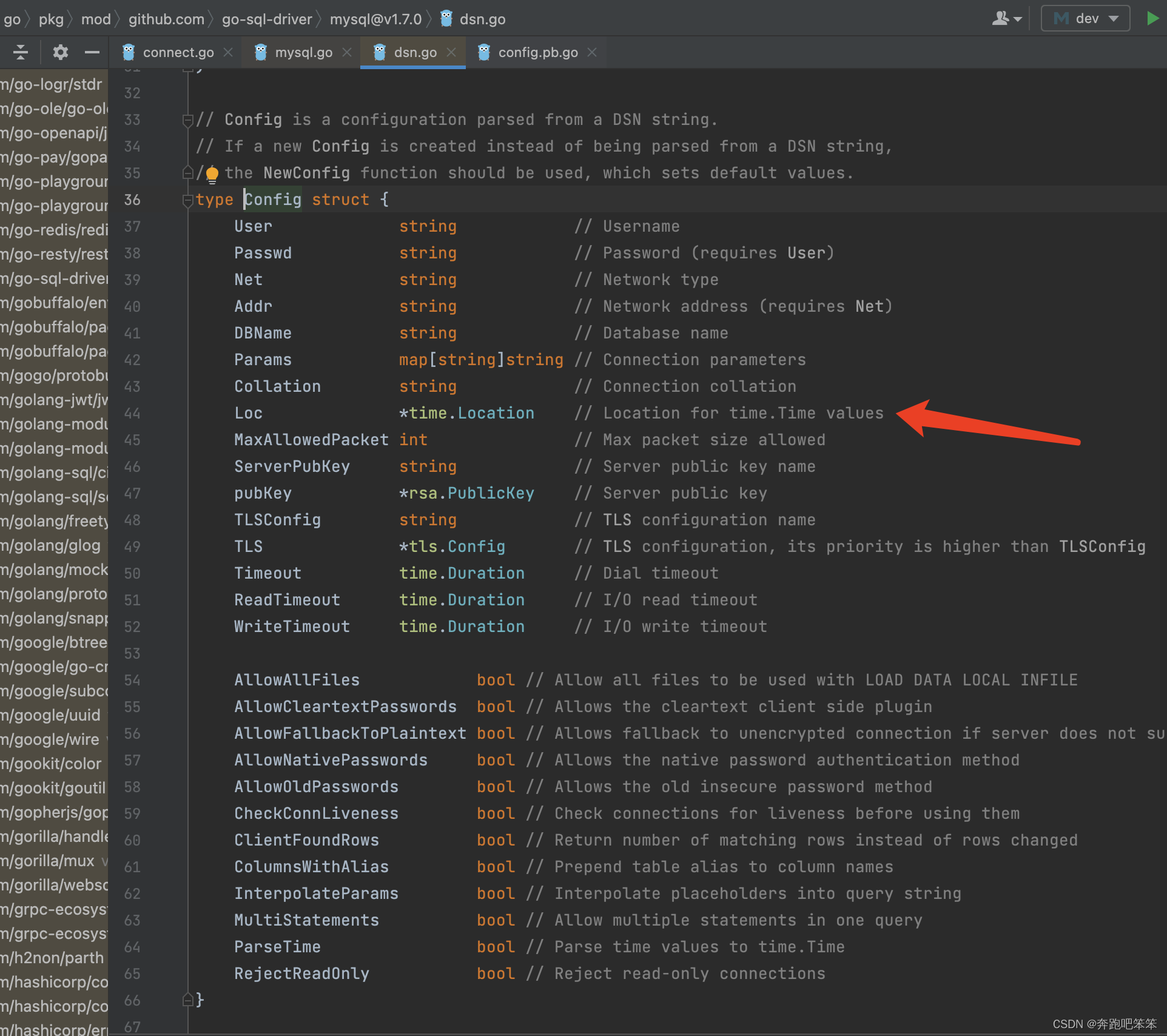Switch to the connect.go tab
Image resolution: width=1167 pixels, height=1036 pixels.
(x=178, y=52)
